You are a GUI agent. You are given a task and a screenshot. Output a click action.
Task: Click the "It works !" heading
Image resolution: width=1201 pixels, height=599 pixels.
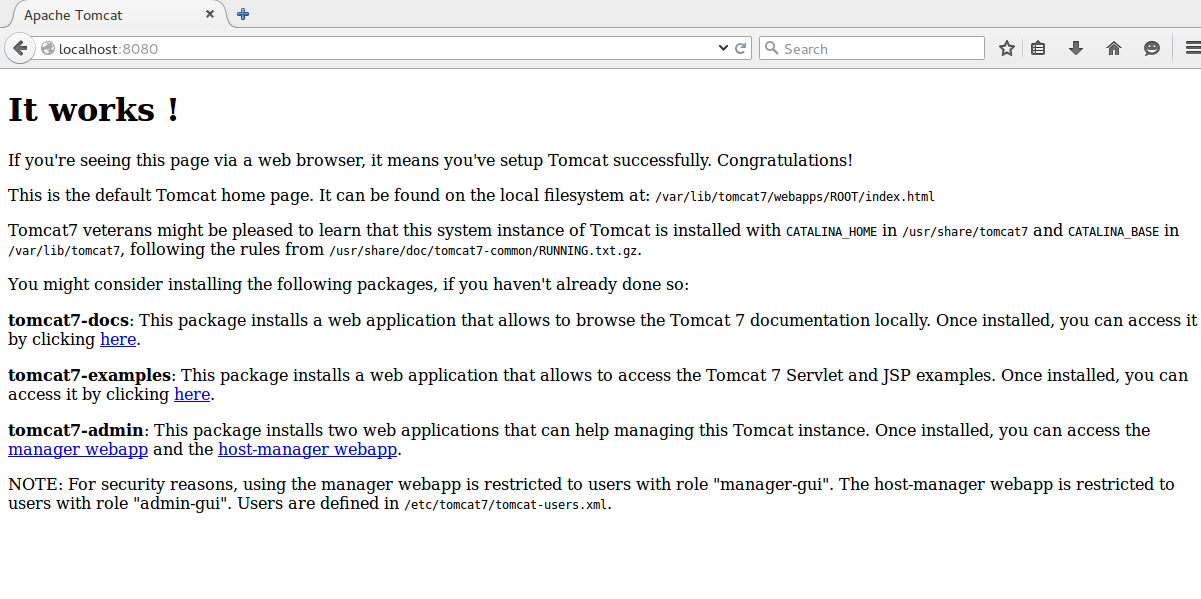94,109
